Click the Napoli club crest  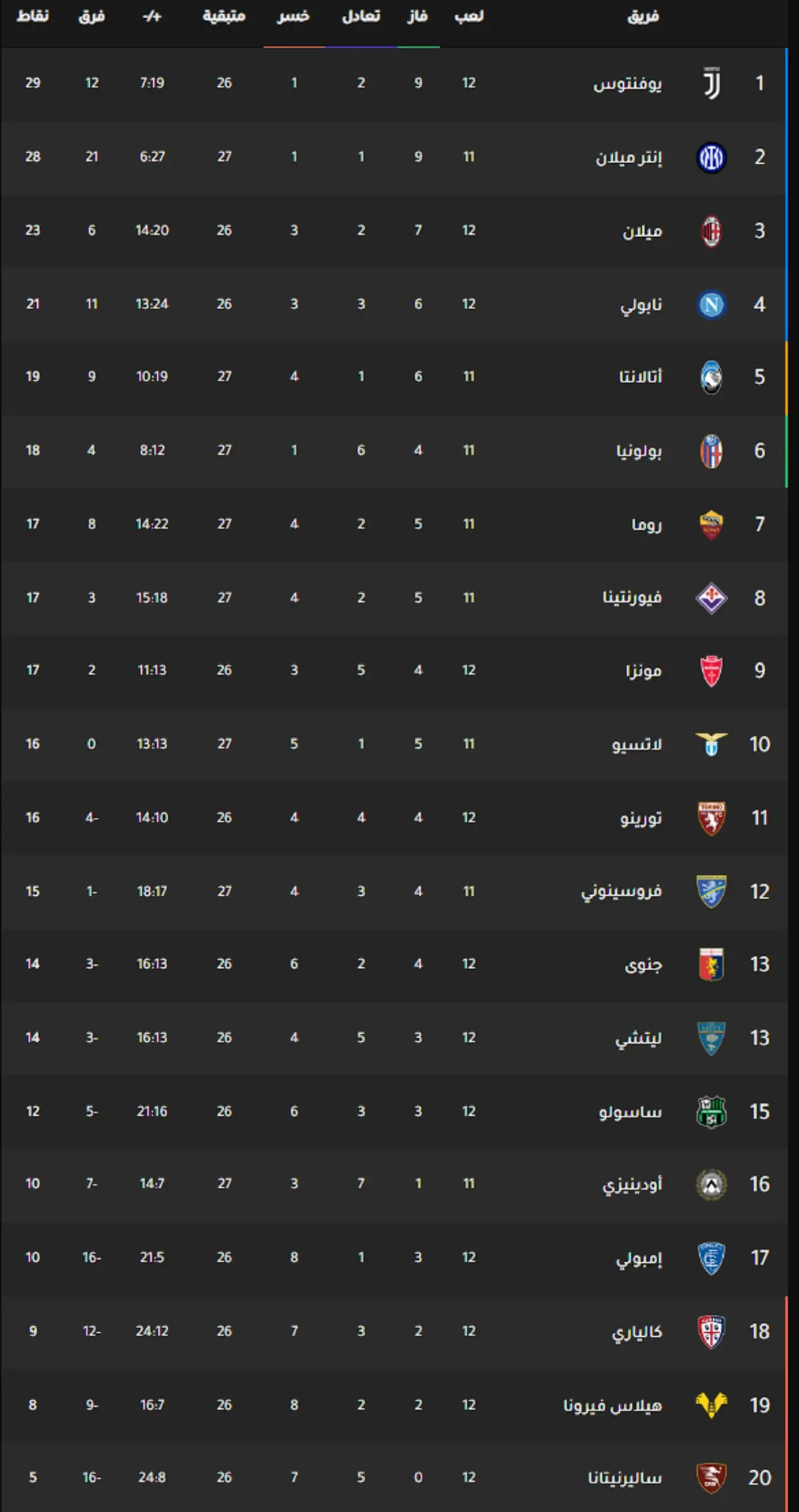(711, 304)
